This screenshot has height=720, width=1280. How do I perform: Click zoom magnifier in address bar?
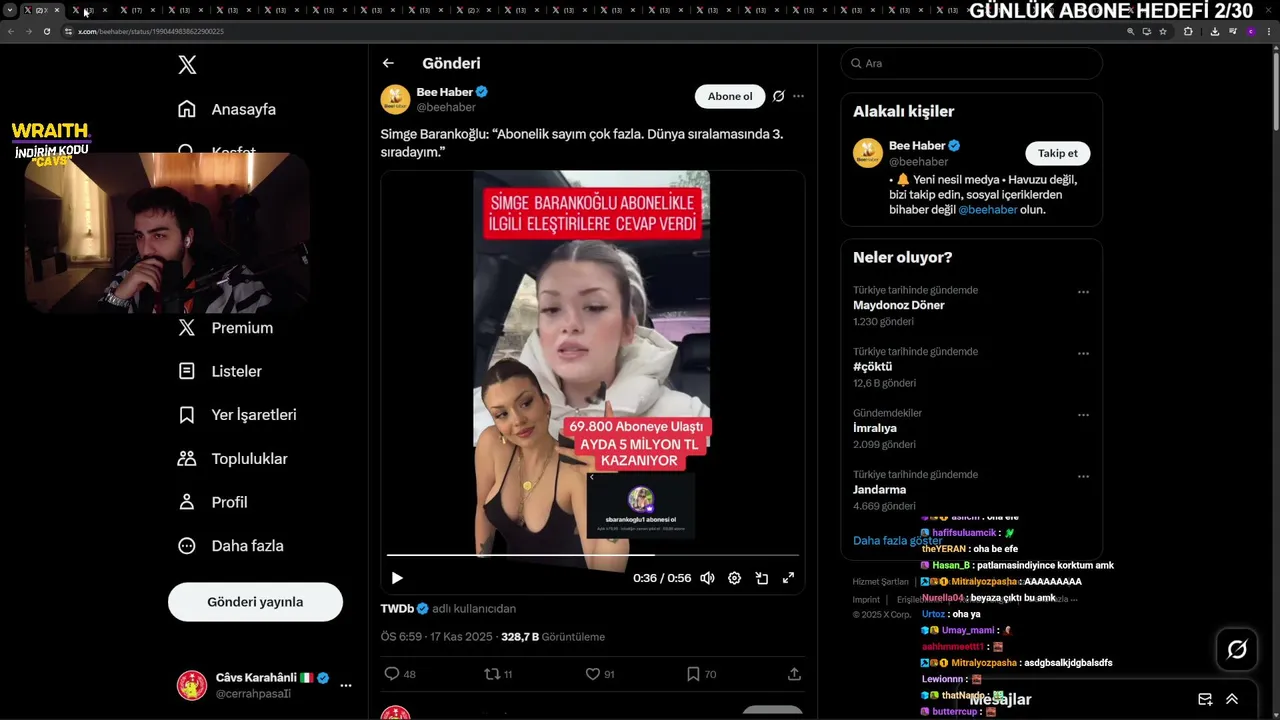coord(1131,31)
